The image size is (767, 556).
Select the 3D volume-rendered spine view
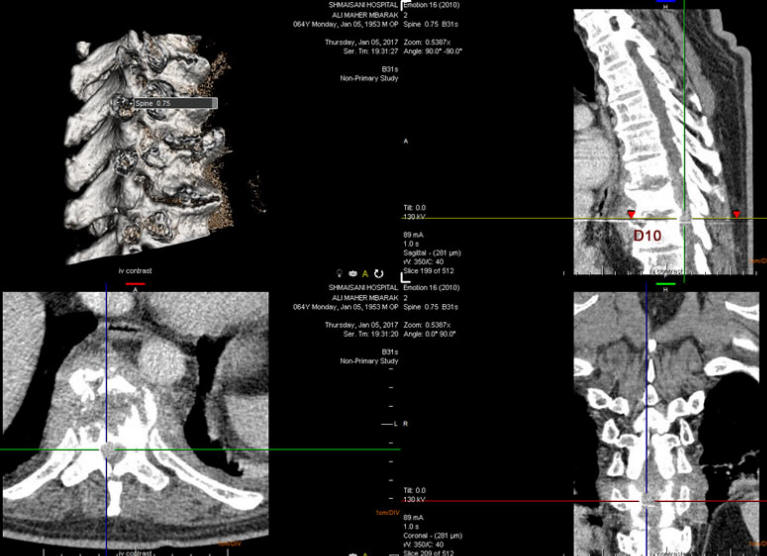pyautogui.click(x=149, y=147)
